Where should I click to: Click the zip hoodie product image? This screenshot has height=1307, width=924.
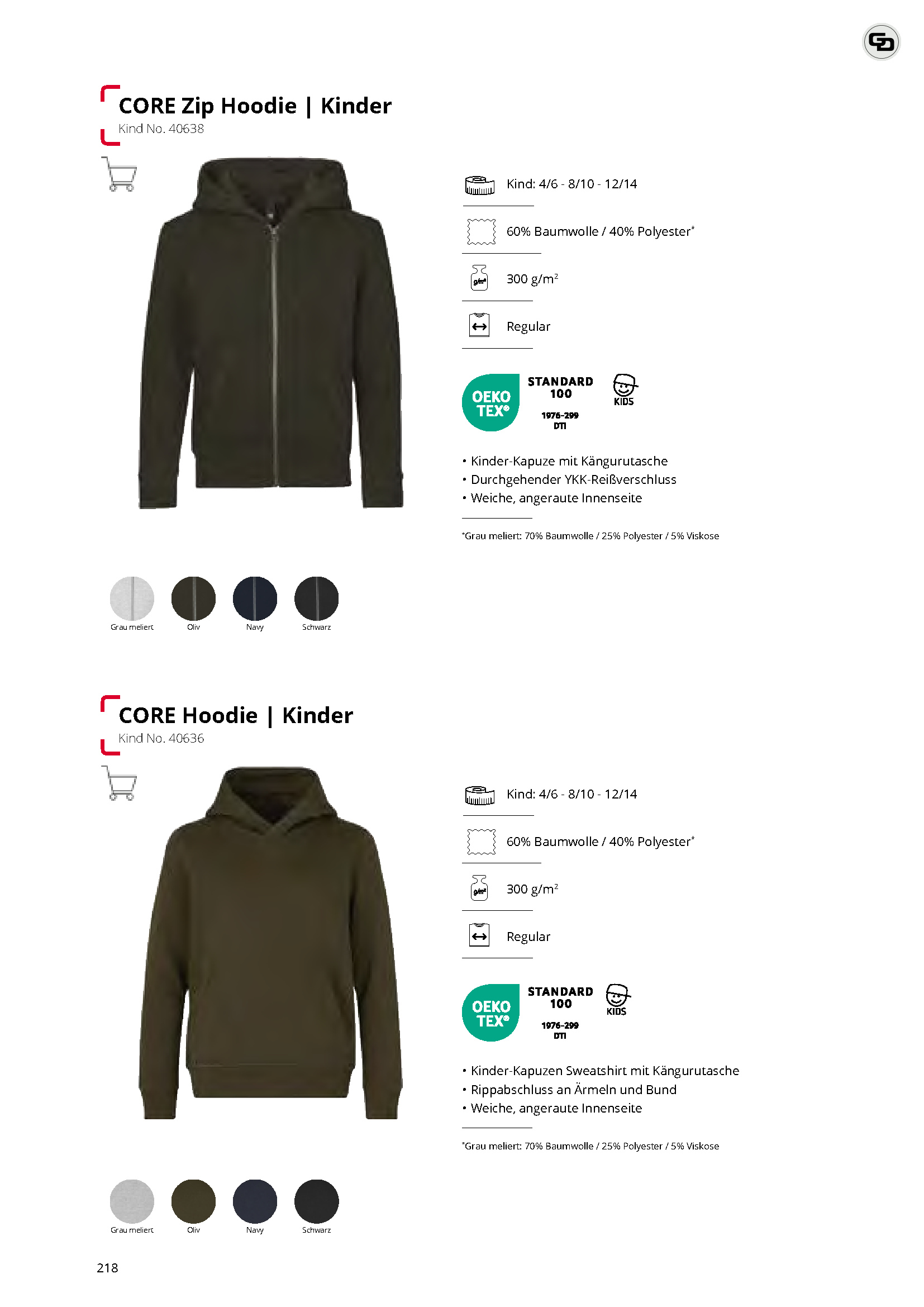click(x=272, y=333)
